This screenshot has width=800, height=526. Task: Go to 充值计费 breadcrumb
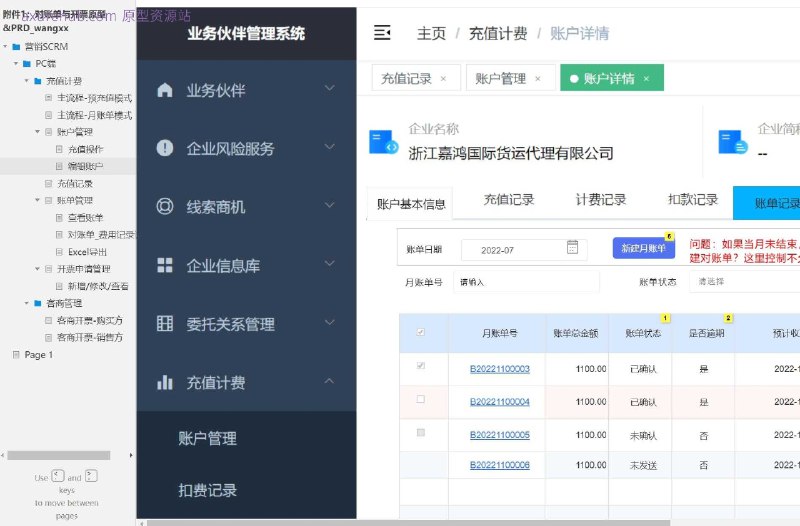point(498,34)
